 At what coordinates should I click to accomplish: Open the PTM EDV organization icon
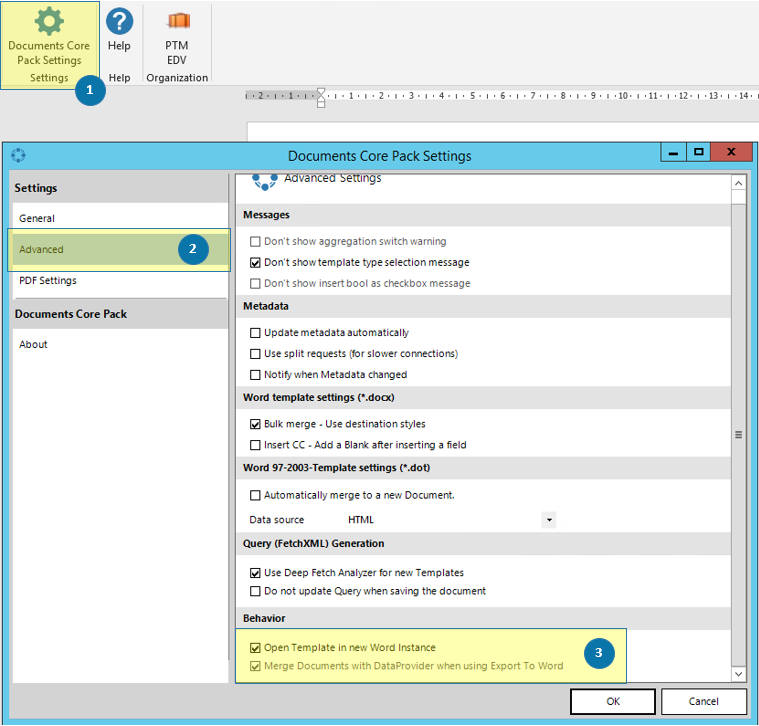[178, 20]
